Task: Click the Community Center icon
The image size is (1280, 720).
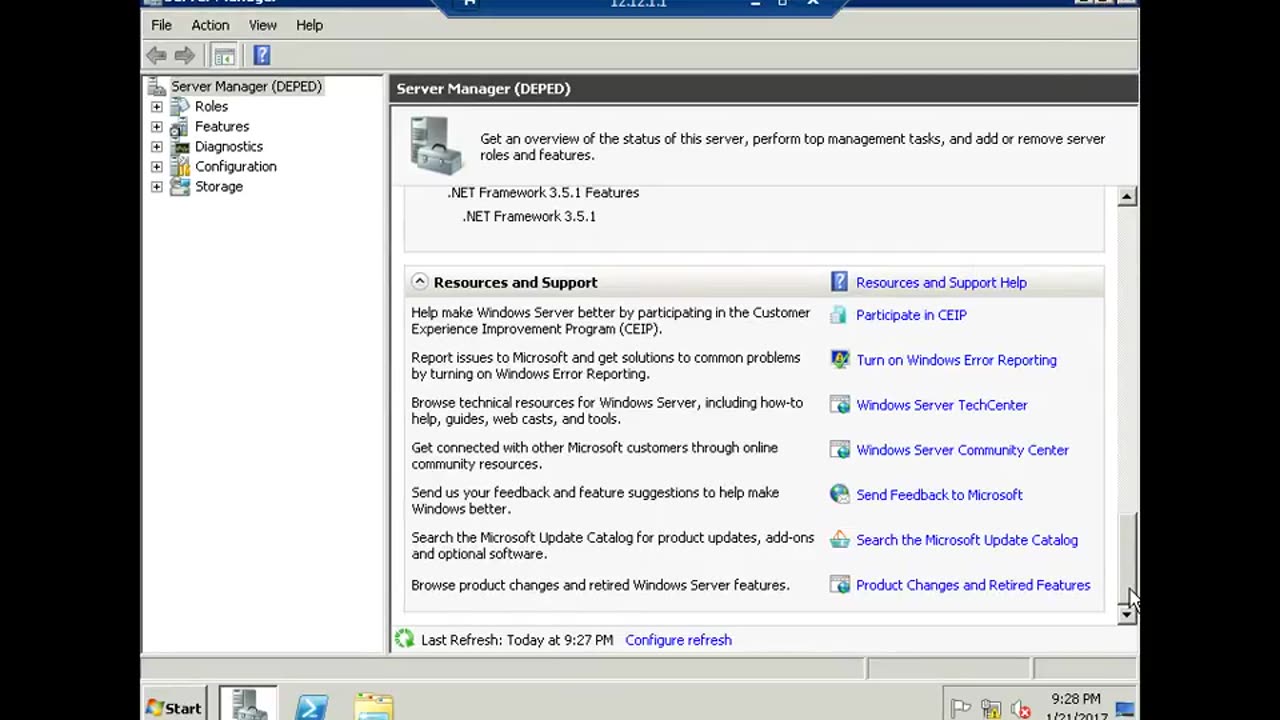Action: tap(840, 450)
